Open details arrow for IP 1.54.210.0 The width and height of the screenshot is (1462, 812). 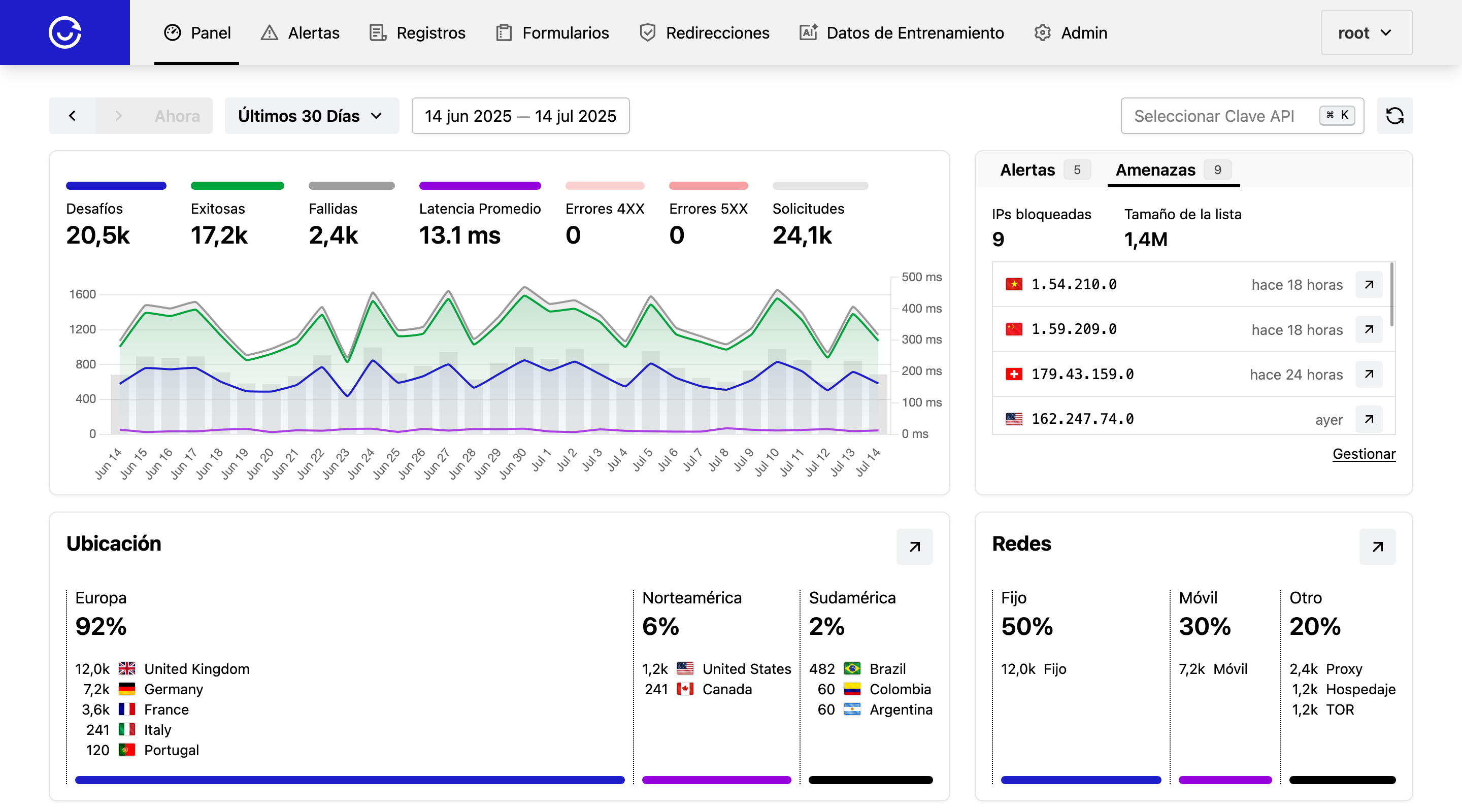click(1369, 284)
